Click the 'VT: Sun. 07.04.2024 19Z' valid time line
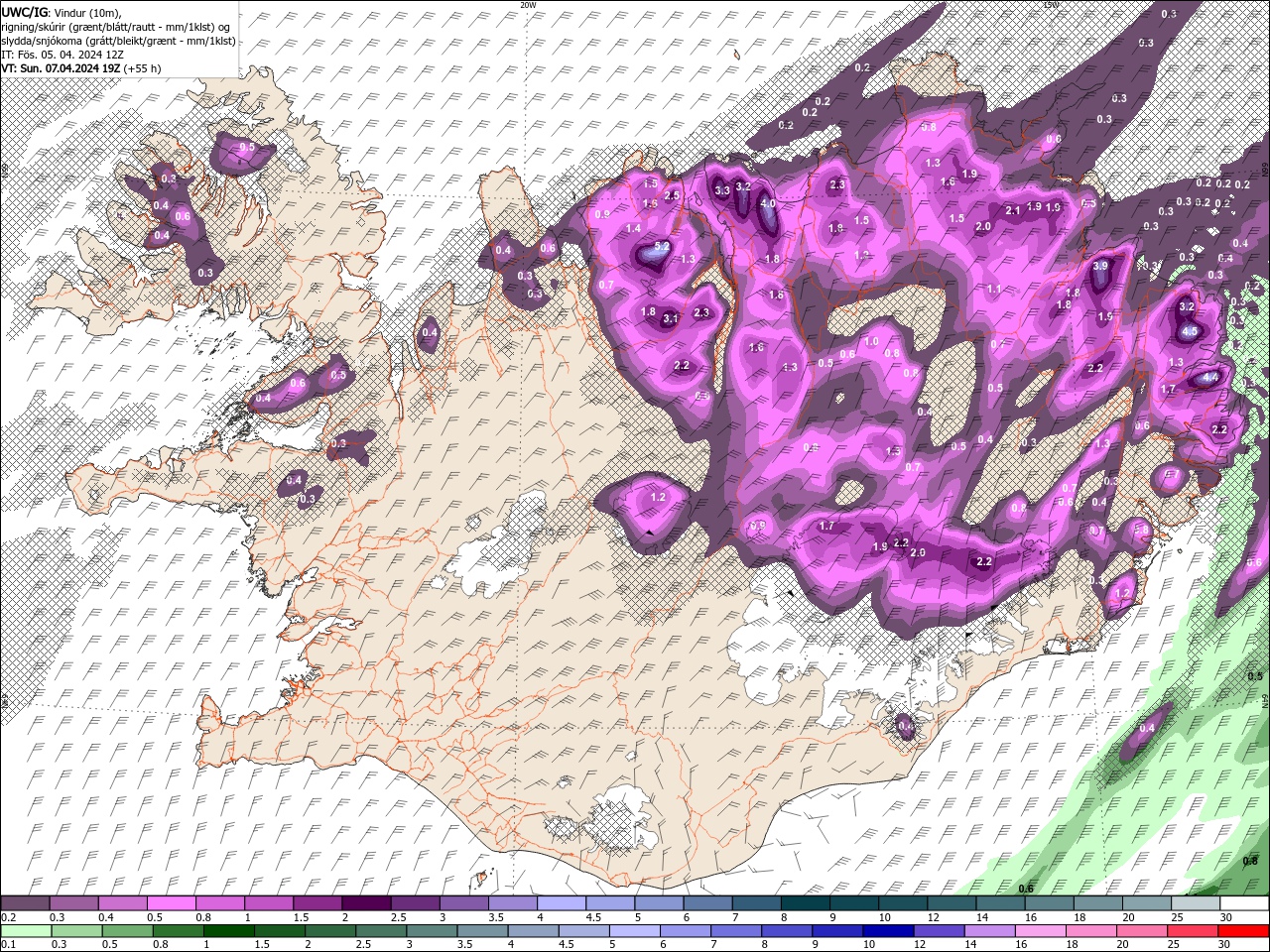 (x=62, y=68)
